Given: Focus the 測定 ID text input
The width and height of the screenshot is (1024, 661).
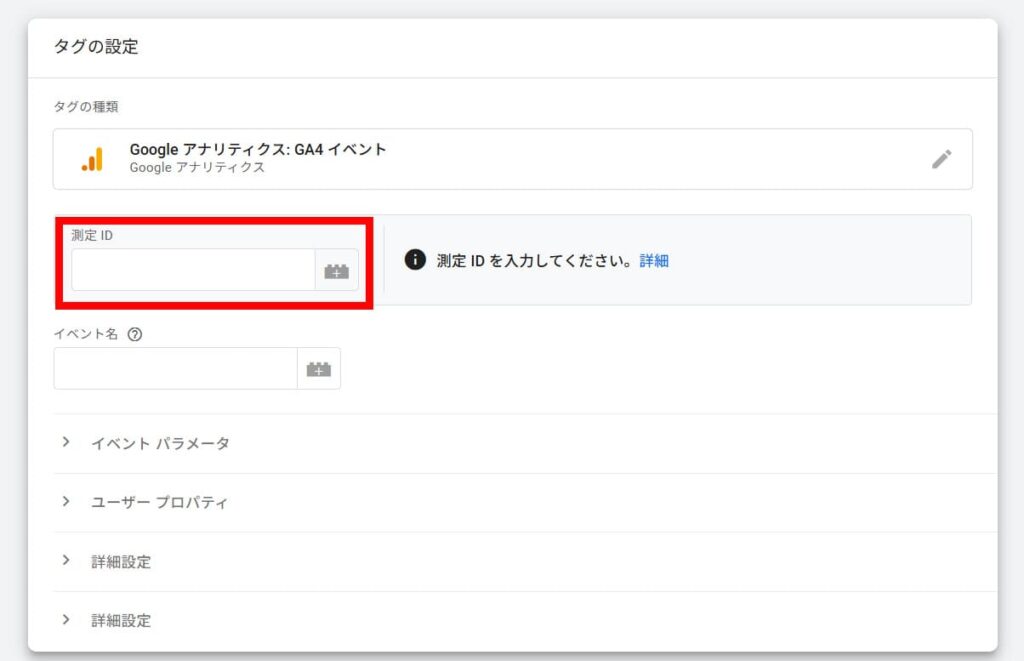Looking at the screenshot, I should [193, 270].
